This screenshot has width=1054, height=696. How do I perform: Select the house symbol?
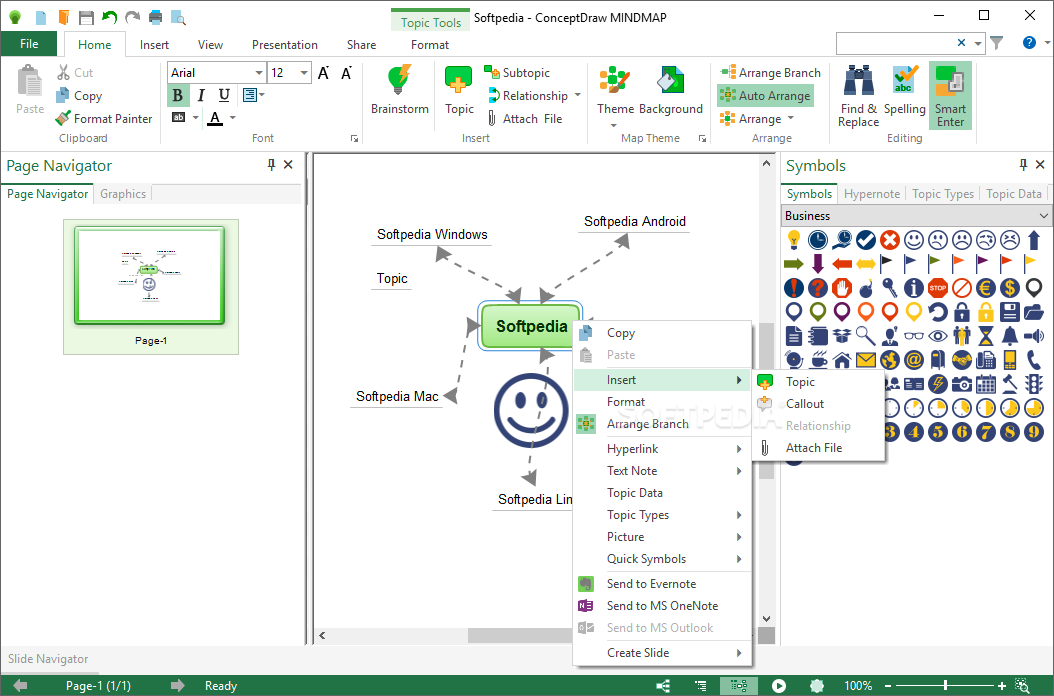click(842, 360)
